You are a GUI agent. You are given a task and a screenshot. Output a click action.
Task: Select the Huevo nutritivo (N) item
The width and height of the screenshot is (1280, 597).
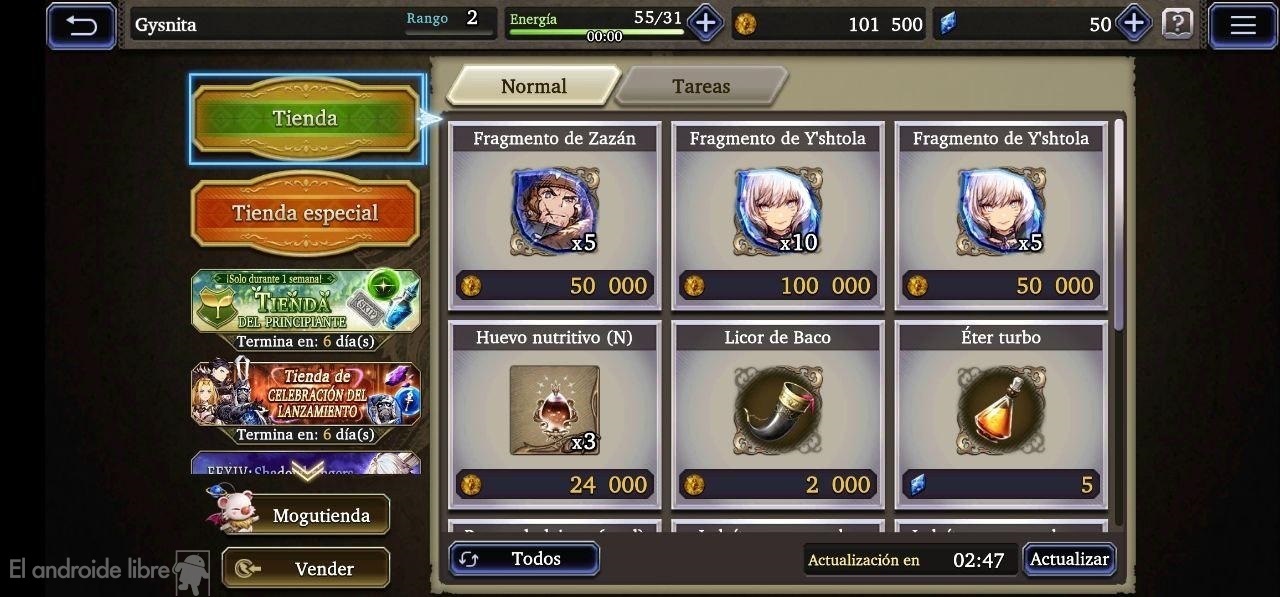[555, 410]
